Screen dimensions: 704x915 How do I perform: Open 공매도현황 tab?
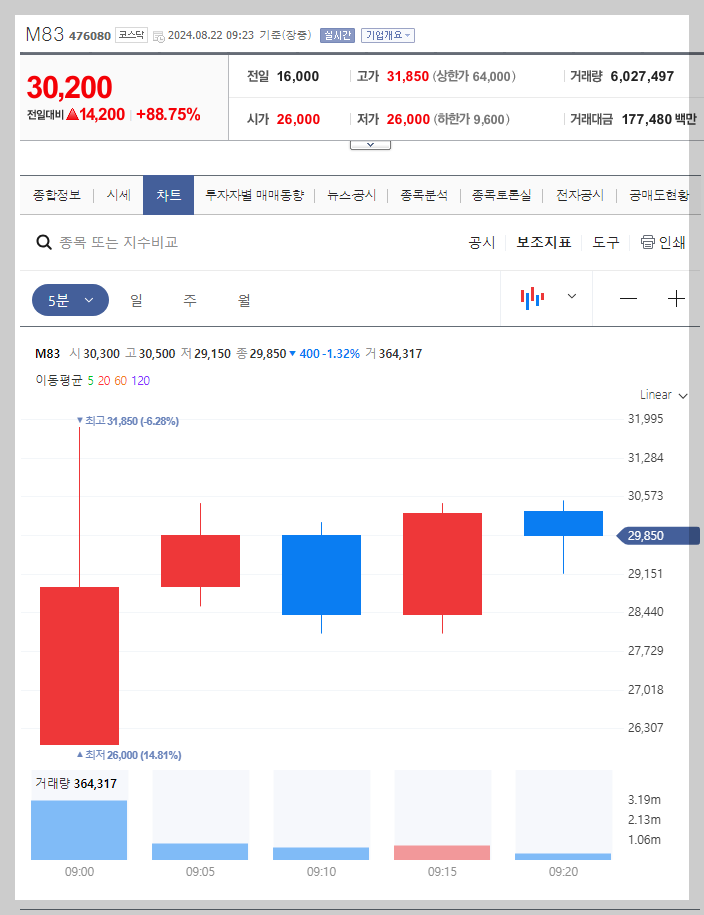[658, 195]
